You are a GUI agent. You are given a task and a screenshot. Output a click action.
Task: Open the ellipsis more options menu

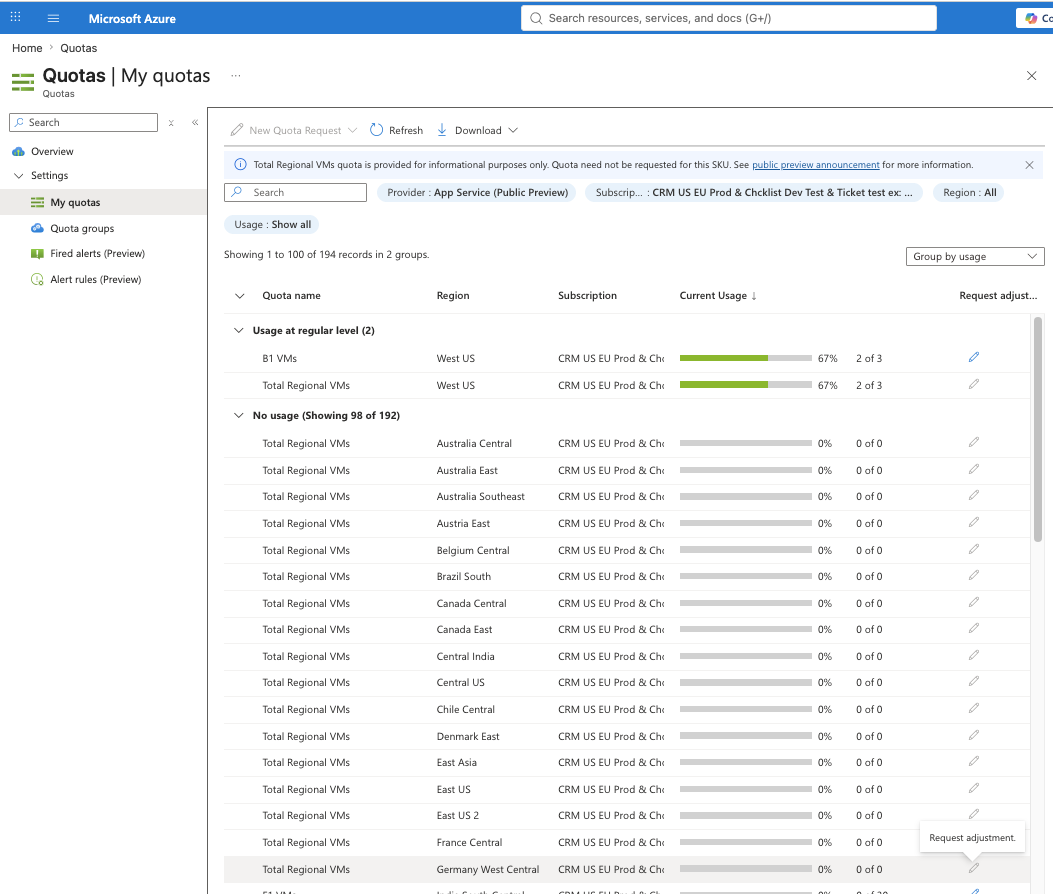(236, 75)
